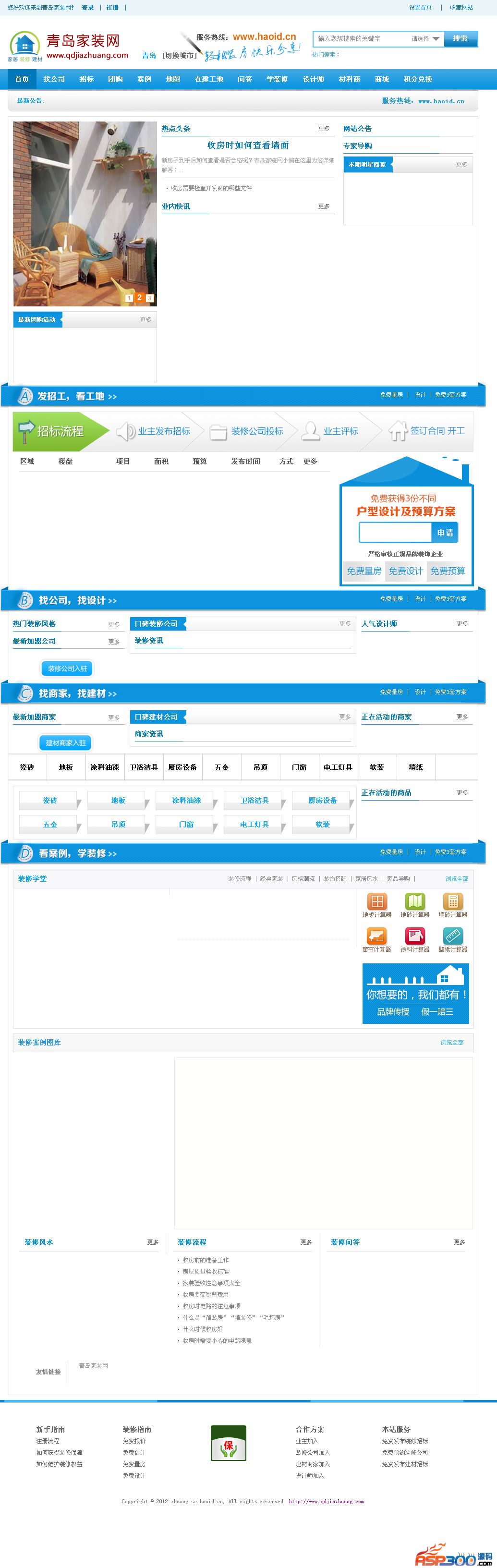Click 收藏网站 in the top bar
This screenshot has width=497, height=1568.
(461, 8)
